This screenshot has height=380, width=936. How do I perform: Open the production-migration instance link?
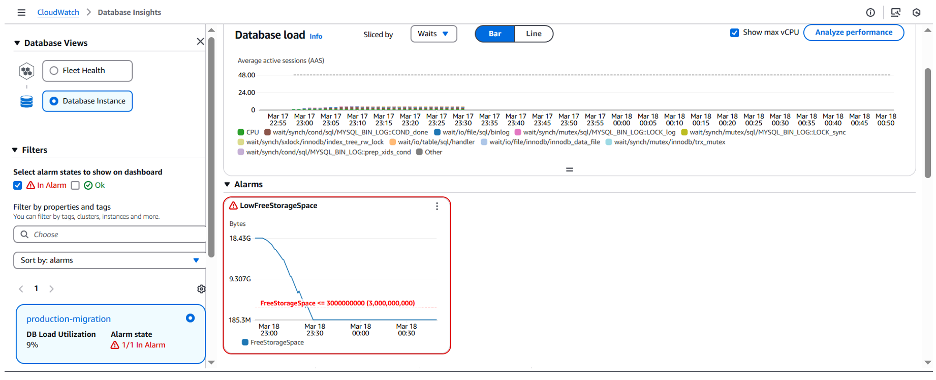(x=69, y=319)
